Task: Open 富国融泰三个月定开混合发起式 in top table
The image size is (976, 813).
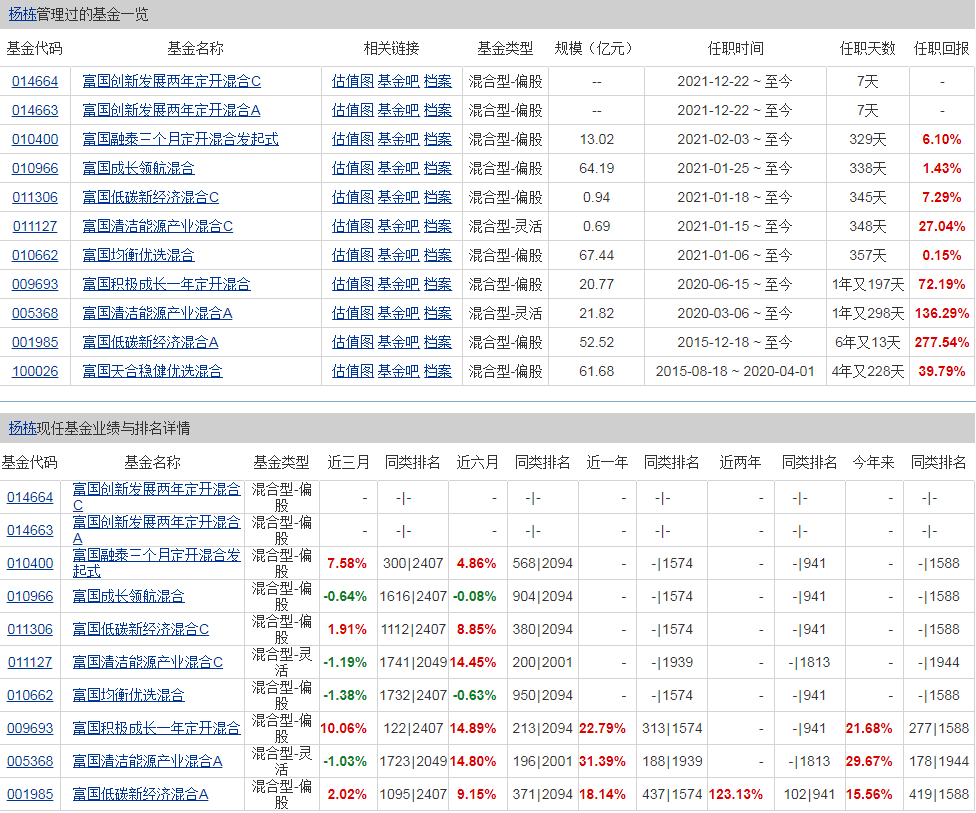Action: pos(180,139)
